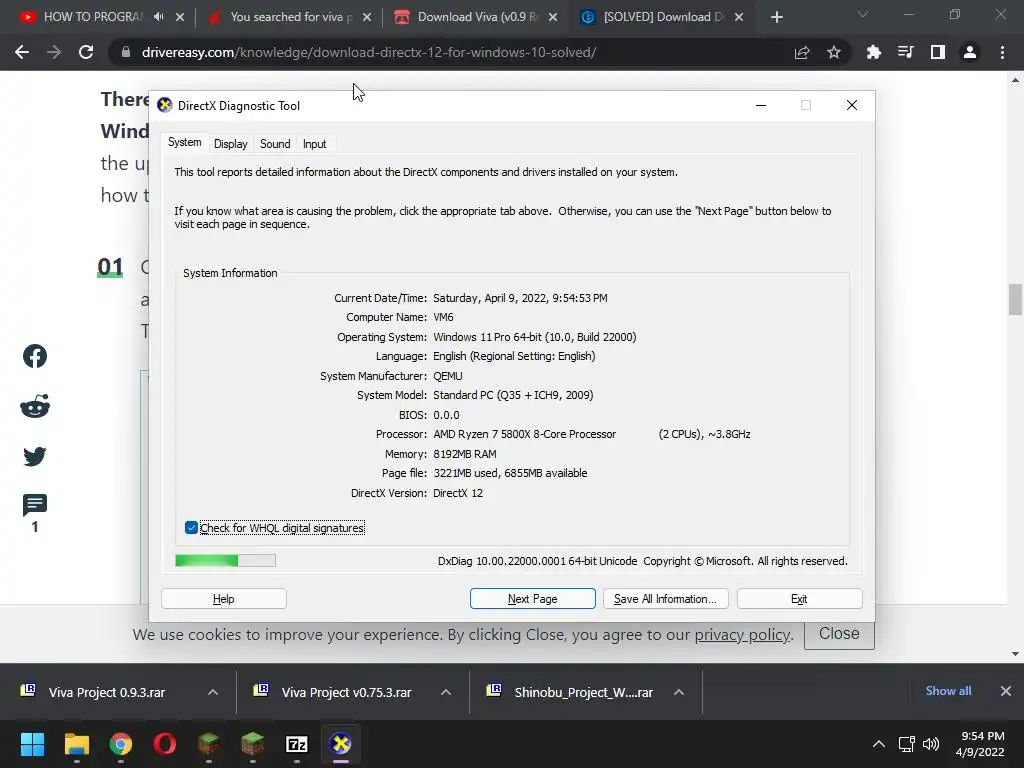Click the page scrollbar down arrow

tap(1015, 654)
